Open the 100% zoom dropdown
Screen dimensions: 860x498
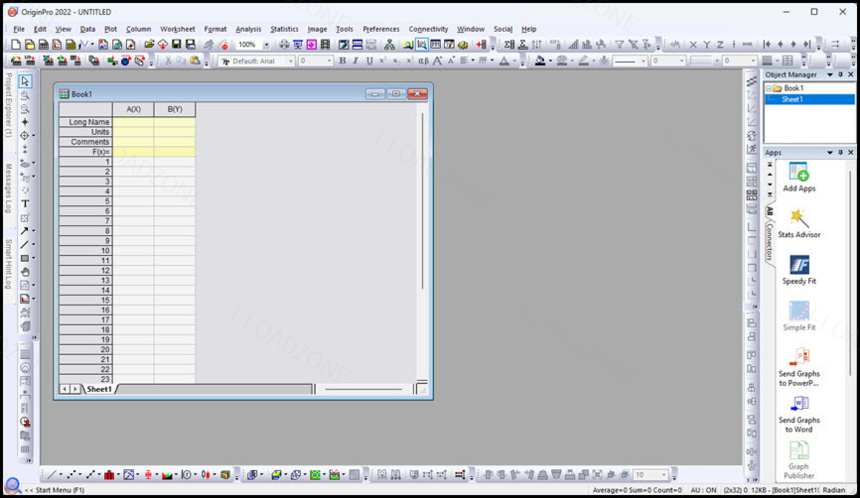point(267,45)
